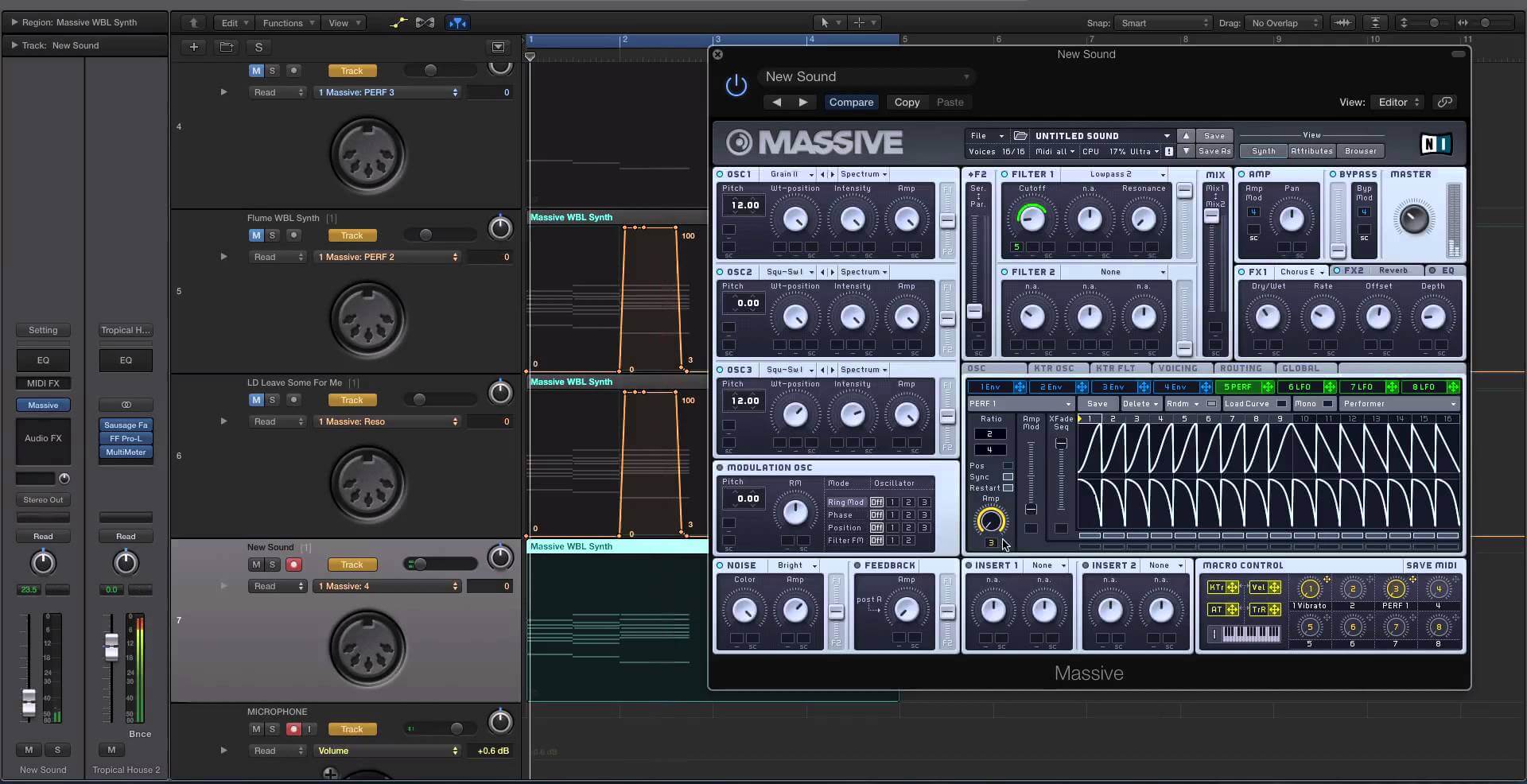
Task: Click the MIDI icon of LD Leave Some For Me track
Action: tap(367, 483)
